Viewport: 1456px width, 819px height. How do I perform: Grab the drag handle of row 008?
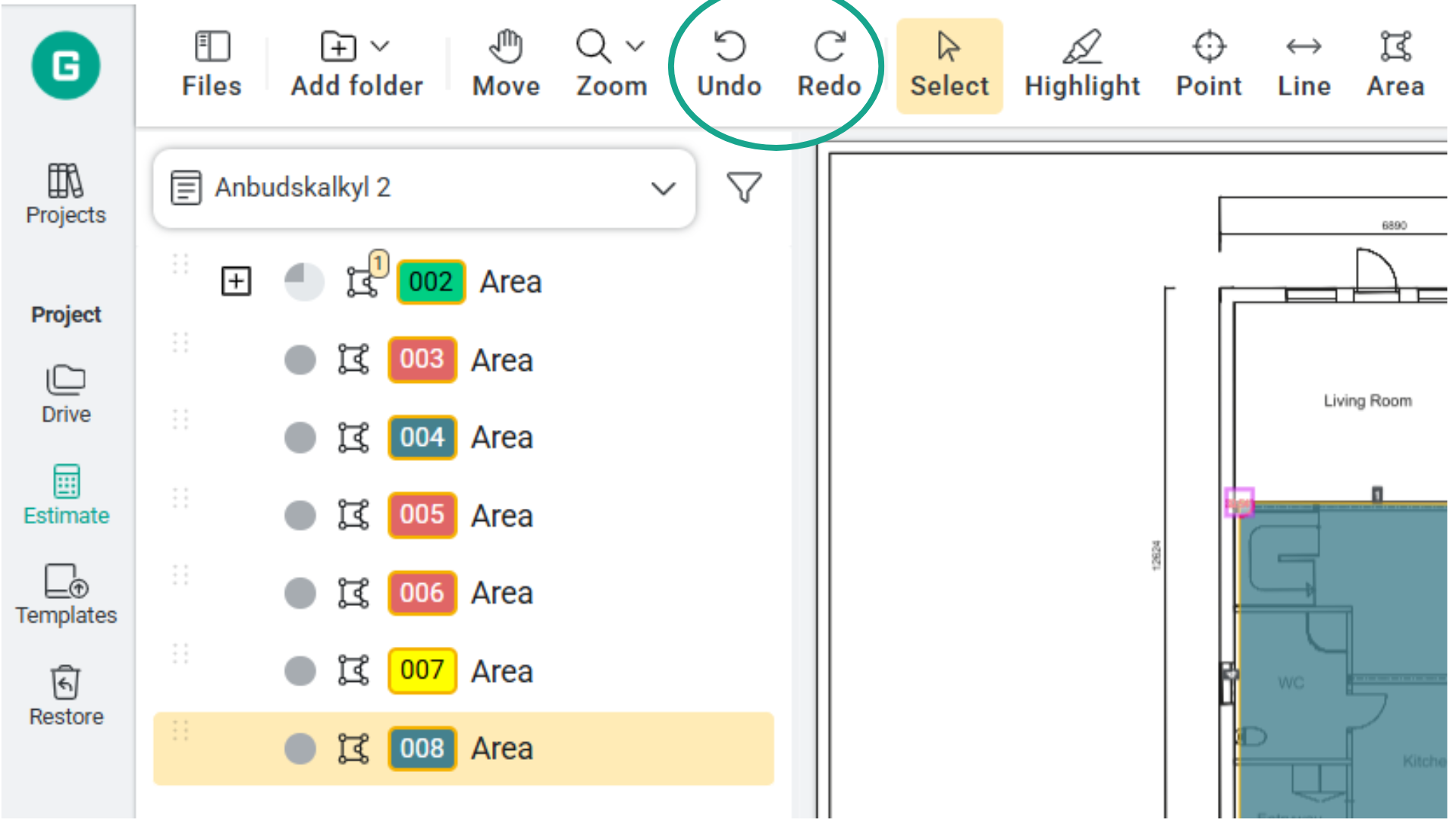pos(180,730)
